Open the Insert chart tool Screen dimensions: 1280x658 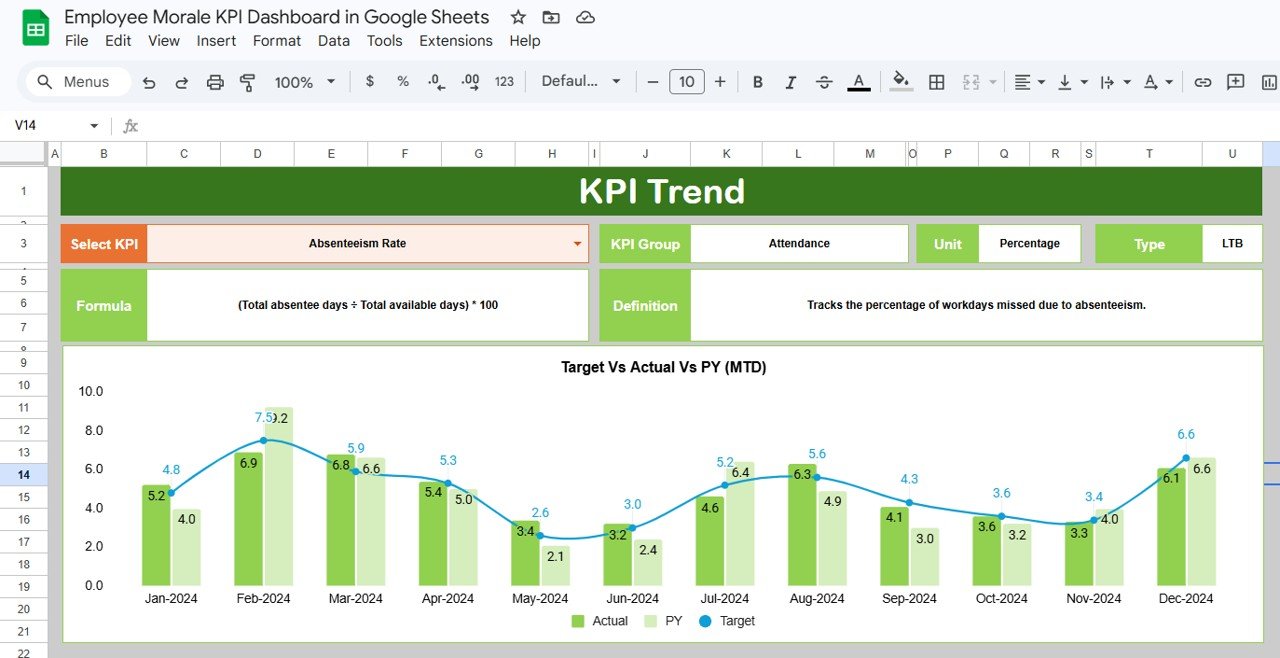1269,81
